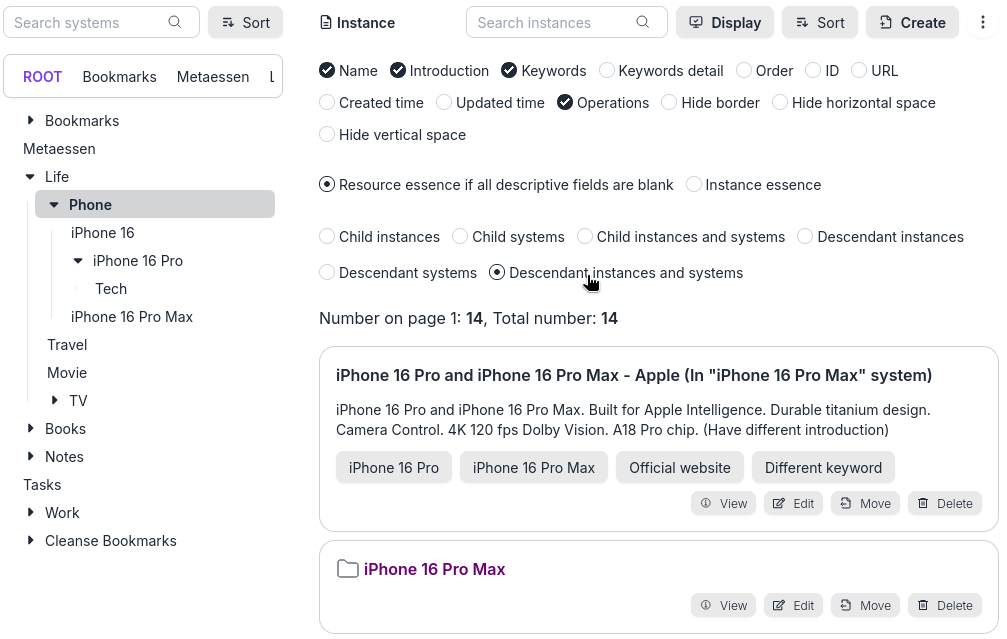This screenshot has width=1007, height=639.
Task: Click the magnifier icon in instances search
Action: click(643, 22)
